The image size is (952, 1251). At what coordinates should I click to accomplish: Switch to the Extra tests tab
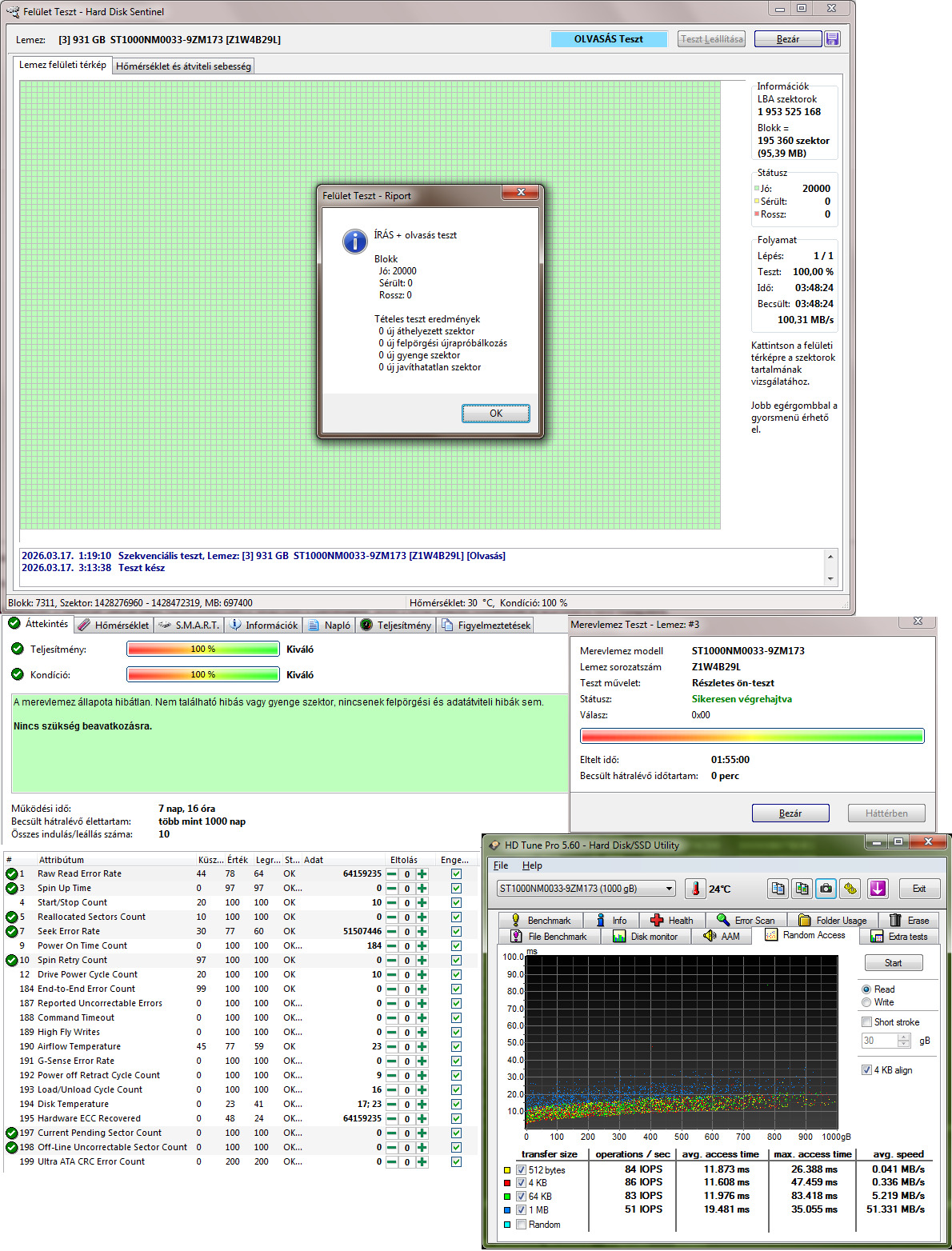[899, 937]
